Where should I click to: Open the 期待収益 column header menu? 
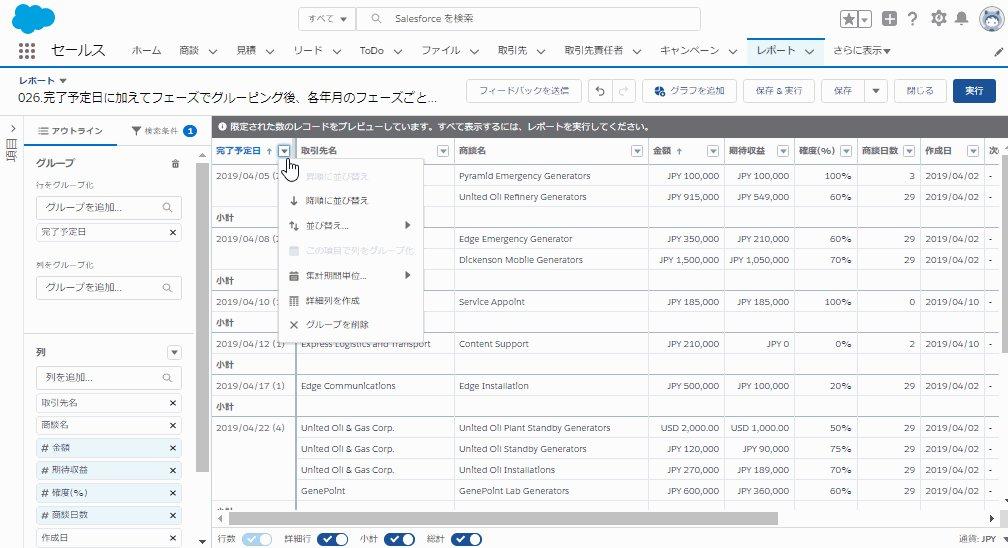coord(783,151)
